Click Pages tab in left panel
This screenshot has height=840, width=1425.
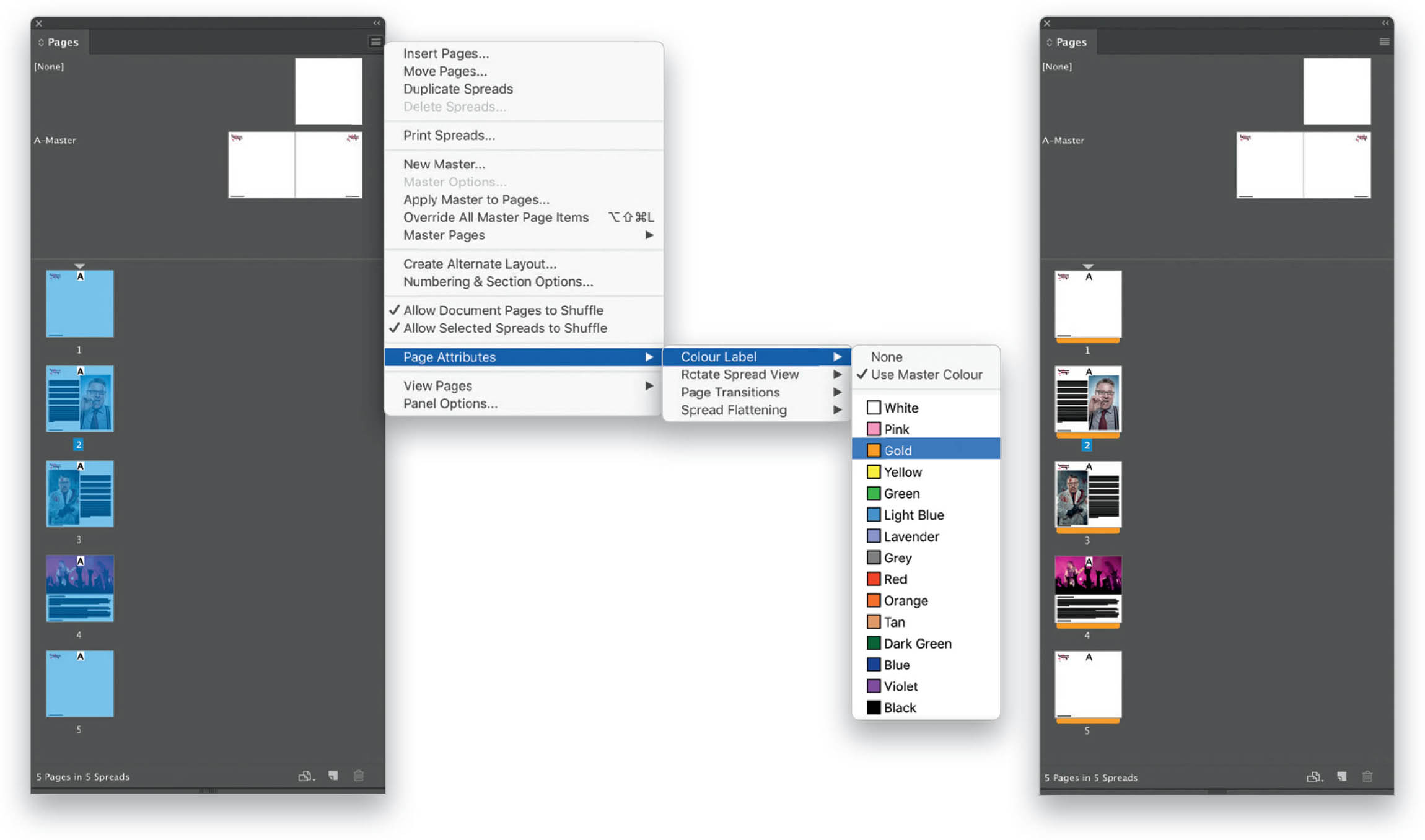tap(59, 42)
